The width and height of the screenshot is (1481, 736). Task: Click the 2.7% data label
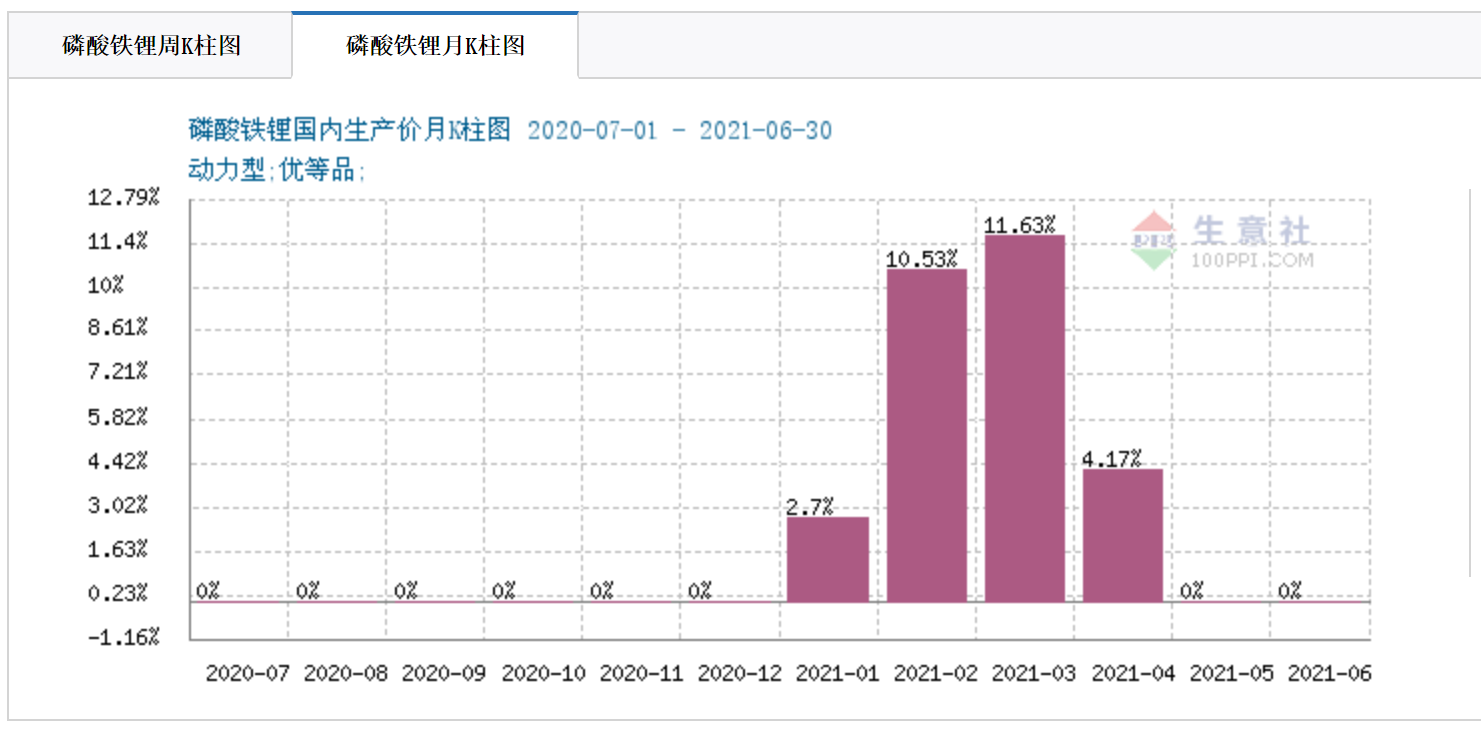pos(810,507)
